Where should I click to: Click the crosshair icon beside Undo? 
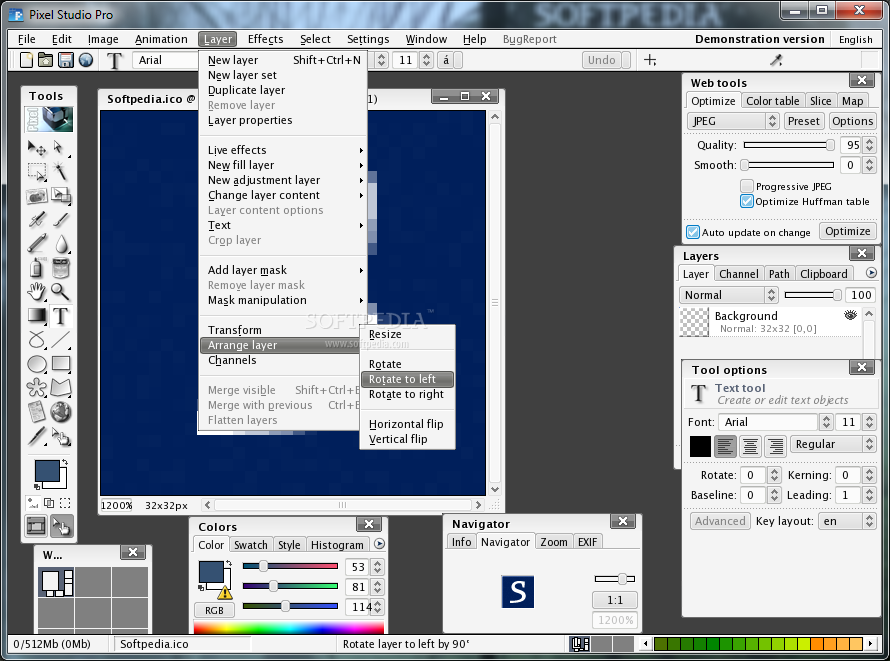tap(650, 60)
